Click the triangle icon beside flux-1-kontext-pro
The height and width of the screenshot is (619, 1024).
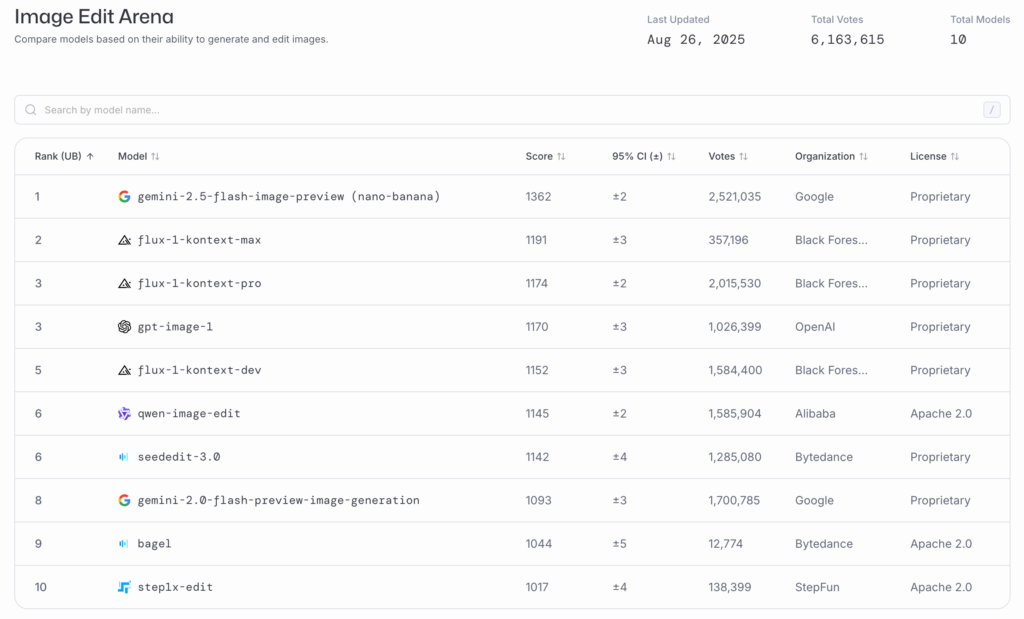[124, 283]
